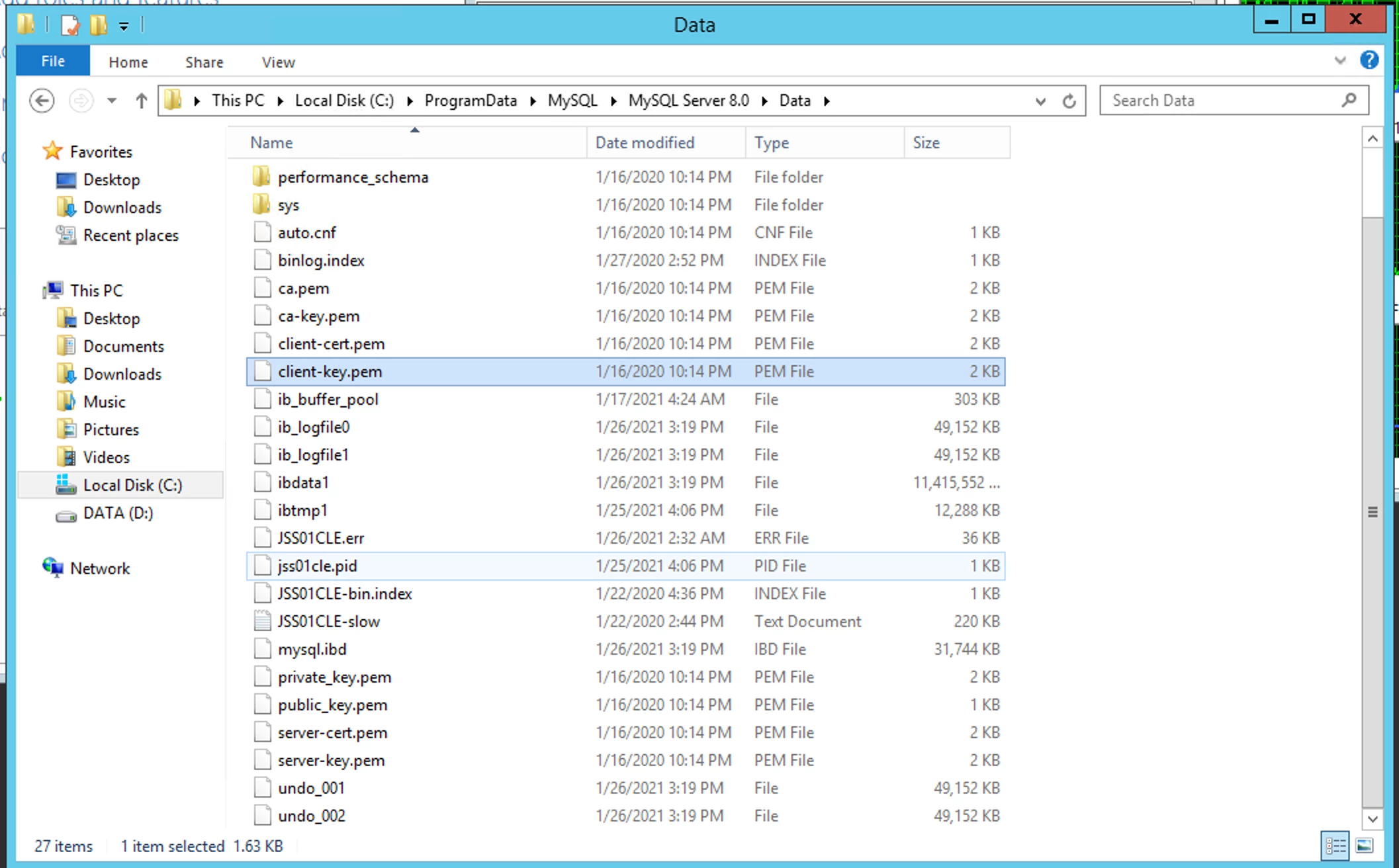Switch to Details view layout icon
Image resolution: width=1399 pixels, height=868 pixels.
tap(1335, 846)
